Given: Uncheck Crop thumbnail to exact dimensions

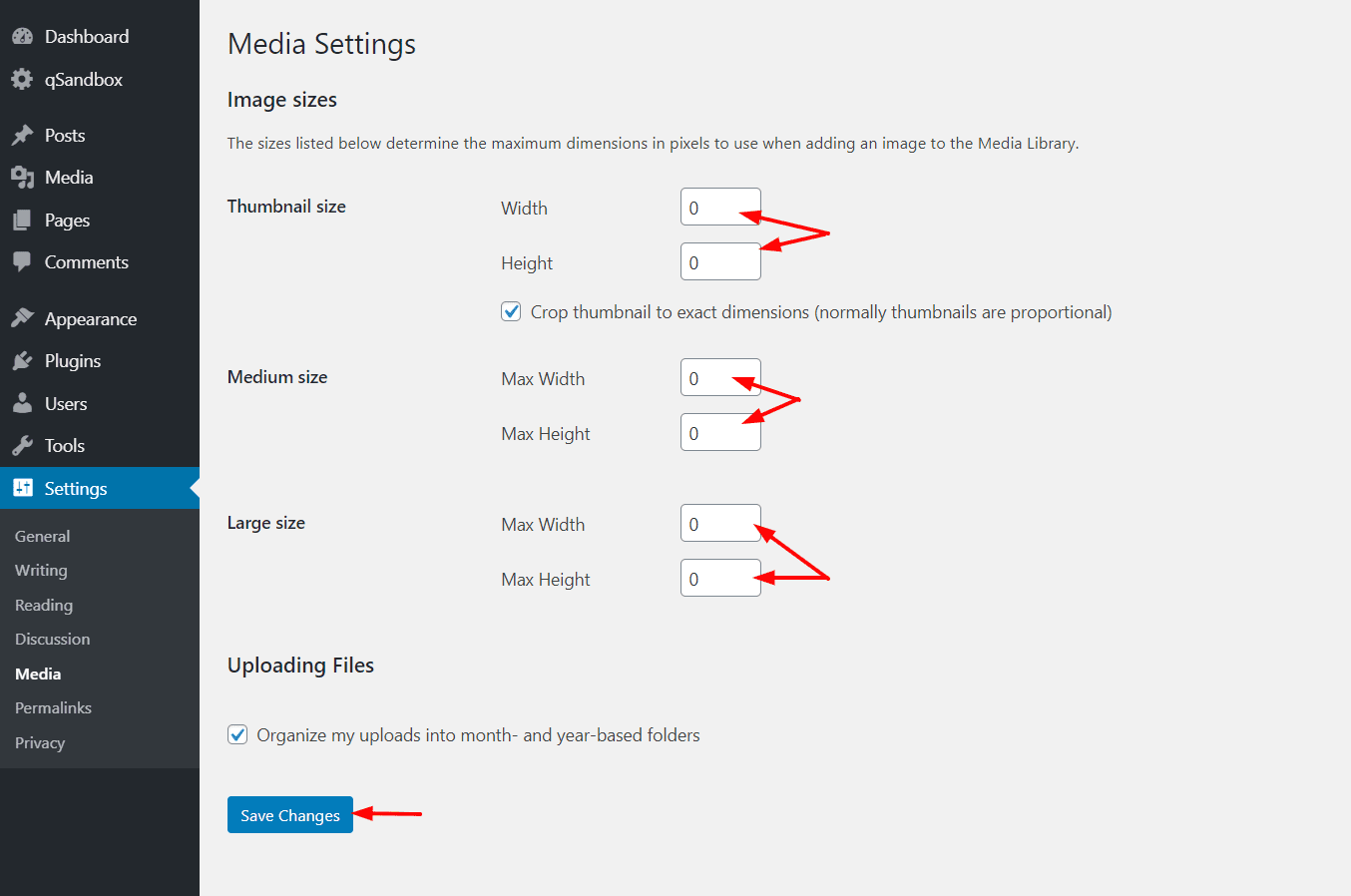Looking at the screenshot, I should [510, 311].
